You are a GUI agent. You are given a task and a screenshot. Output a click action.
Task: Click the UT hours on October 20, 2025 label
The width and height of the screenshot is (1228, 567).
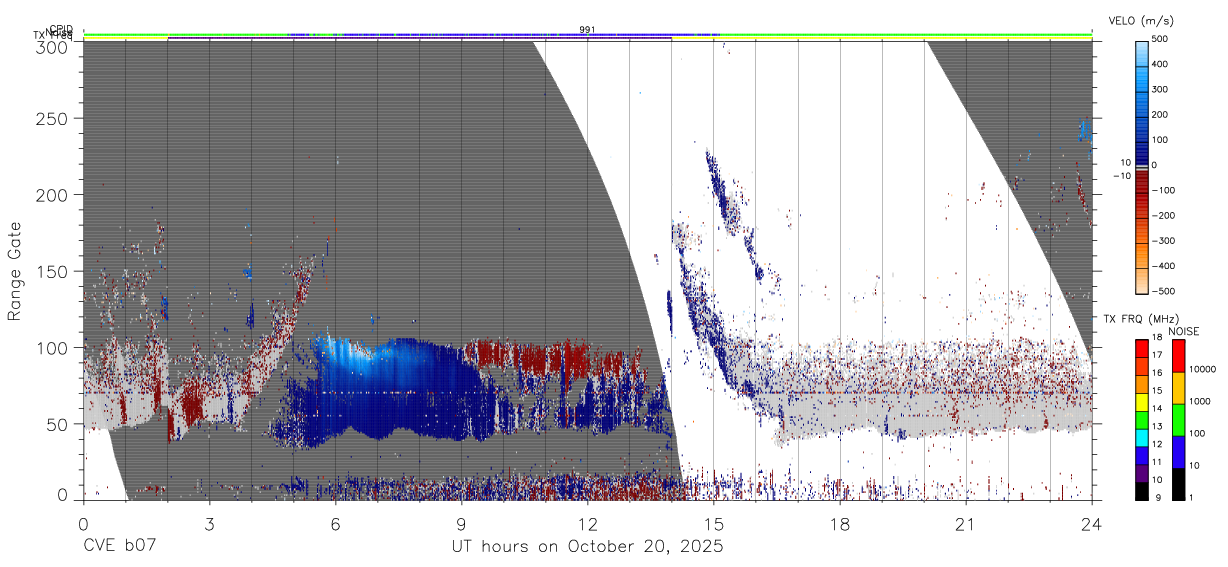(587, 547)
